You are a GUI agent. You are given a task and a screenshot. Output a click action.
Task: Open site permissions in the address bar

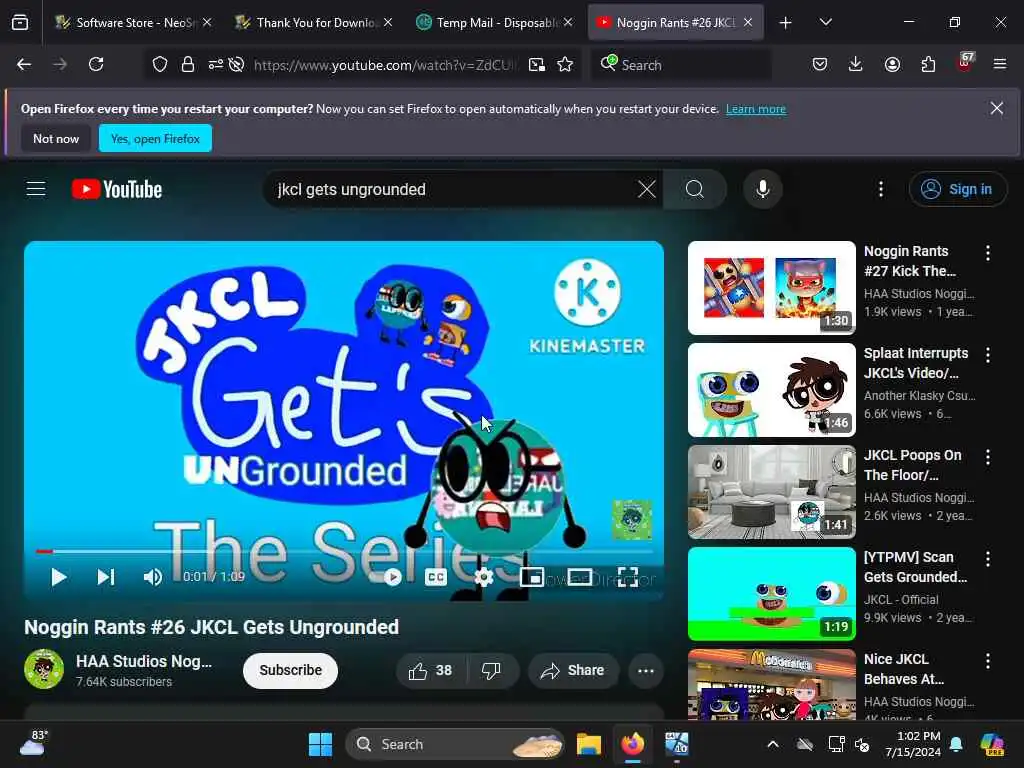coord(216,64)
